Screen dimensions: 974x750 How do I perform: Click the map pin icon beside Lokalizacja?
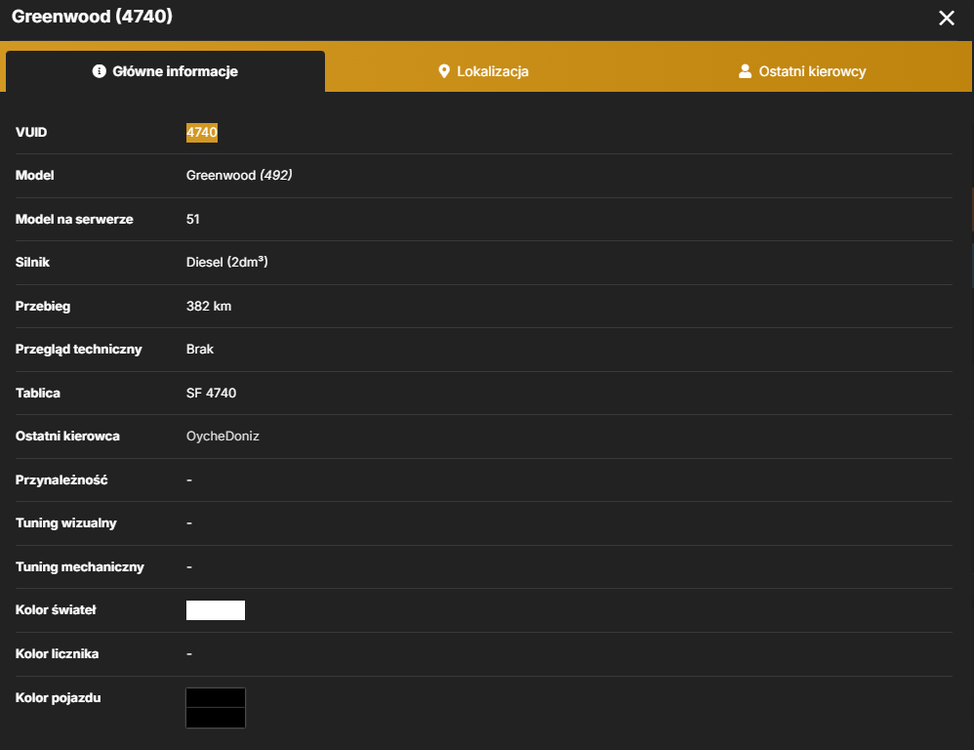coord(444,71)
